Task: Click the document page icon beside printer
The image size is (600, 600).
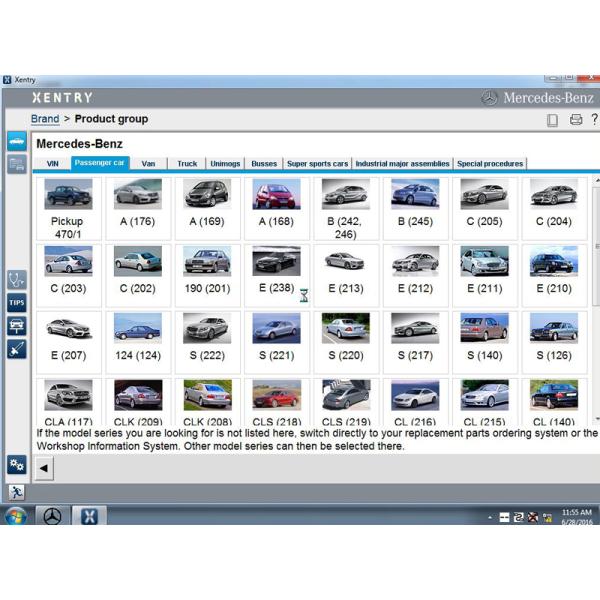Action: point(553,120)
